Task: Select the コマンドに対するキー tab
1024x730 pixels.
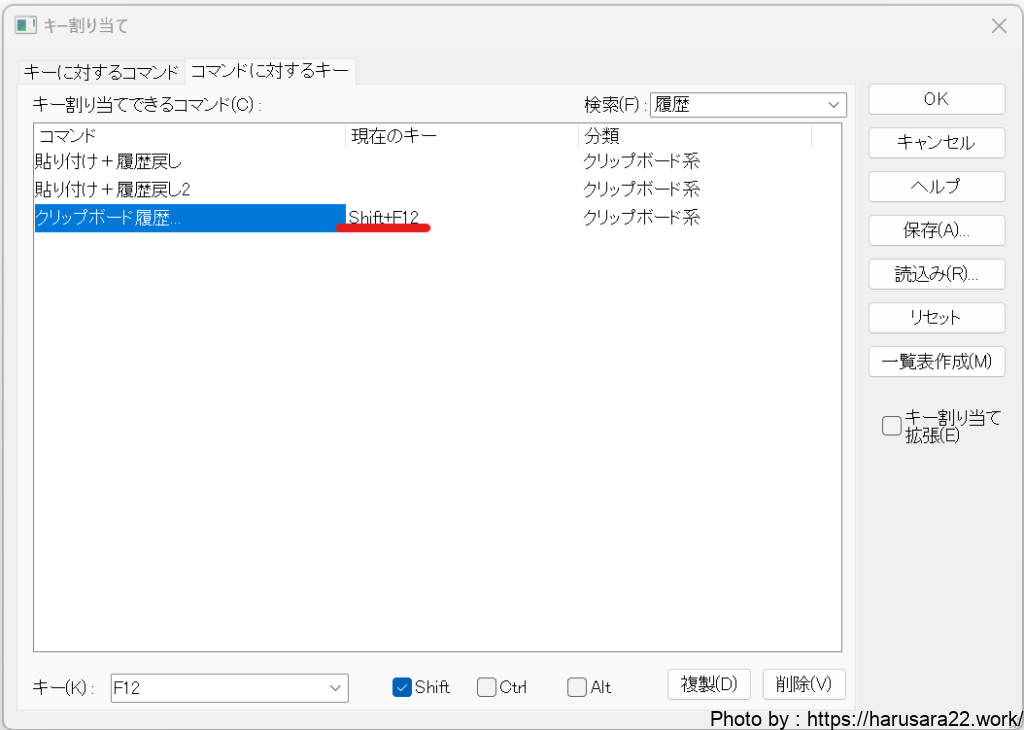Action: point(270,71)
